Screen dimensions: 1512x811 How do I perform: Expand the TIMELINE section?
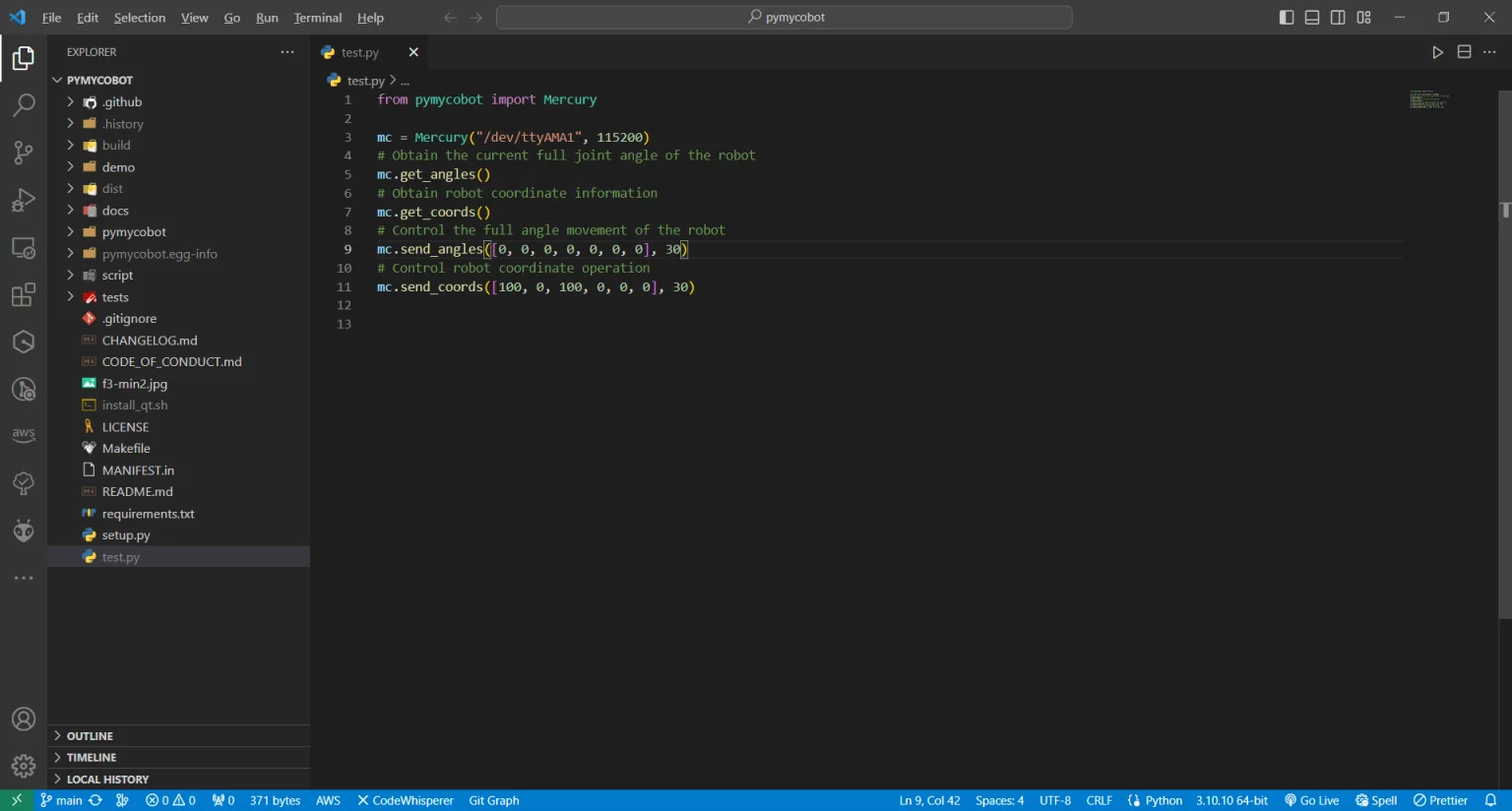(x=92, y=758)
